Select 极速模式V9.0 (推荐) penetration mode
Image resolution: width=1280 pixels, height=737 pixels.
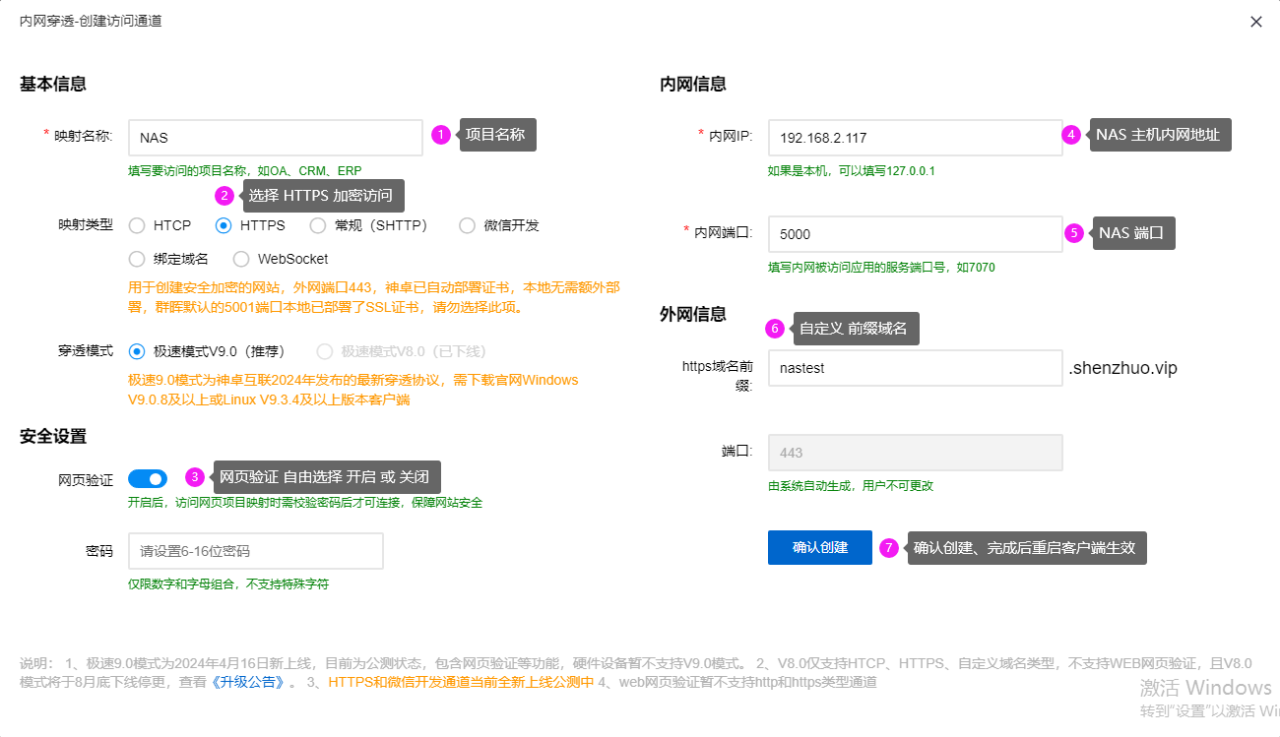pos(138,351)
